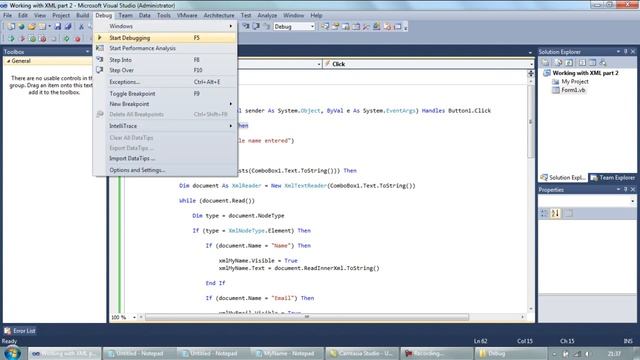Click the Cut scissors icon
Viewport: 640px width, 360px height.
pos(81,27)
